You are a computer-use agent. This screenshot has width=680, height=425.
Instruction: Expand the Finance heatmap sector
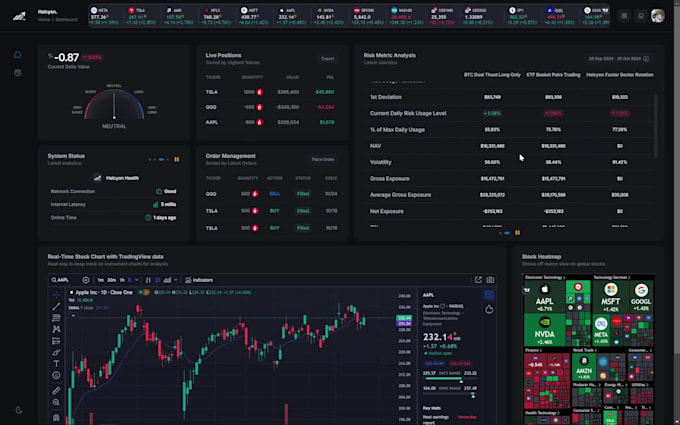pos(533,350)
